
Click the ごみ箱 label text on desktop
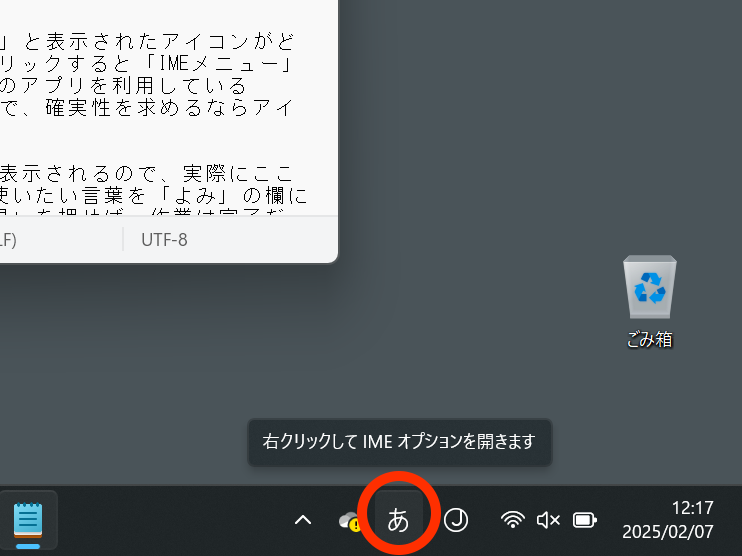pyautogui.click(x=649, y=339)
